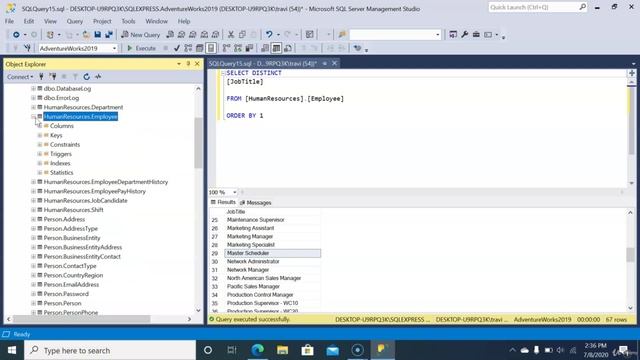Click the Disconnect icon in Object Explorer
This screenshot has height=360, width=640.
click(x=53, y=77)
